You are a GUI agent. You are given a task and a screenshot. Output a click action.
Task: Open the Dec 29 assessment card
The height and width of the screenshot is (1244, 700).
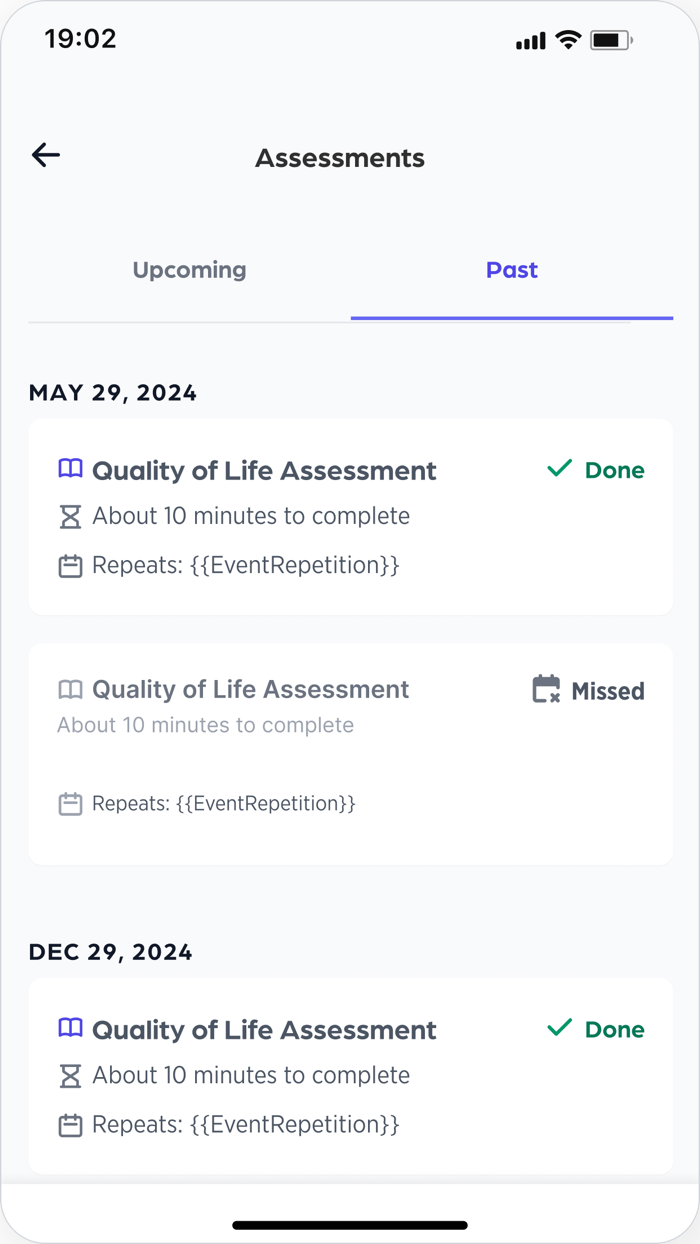click(350, 1075)
